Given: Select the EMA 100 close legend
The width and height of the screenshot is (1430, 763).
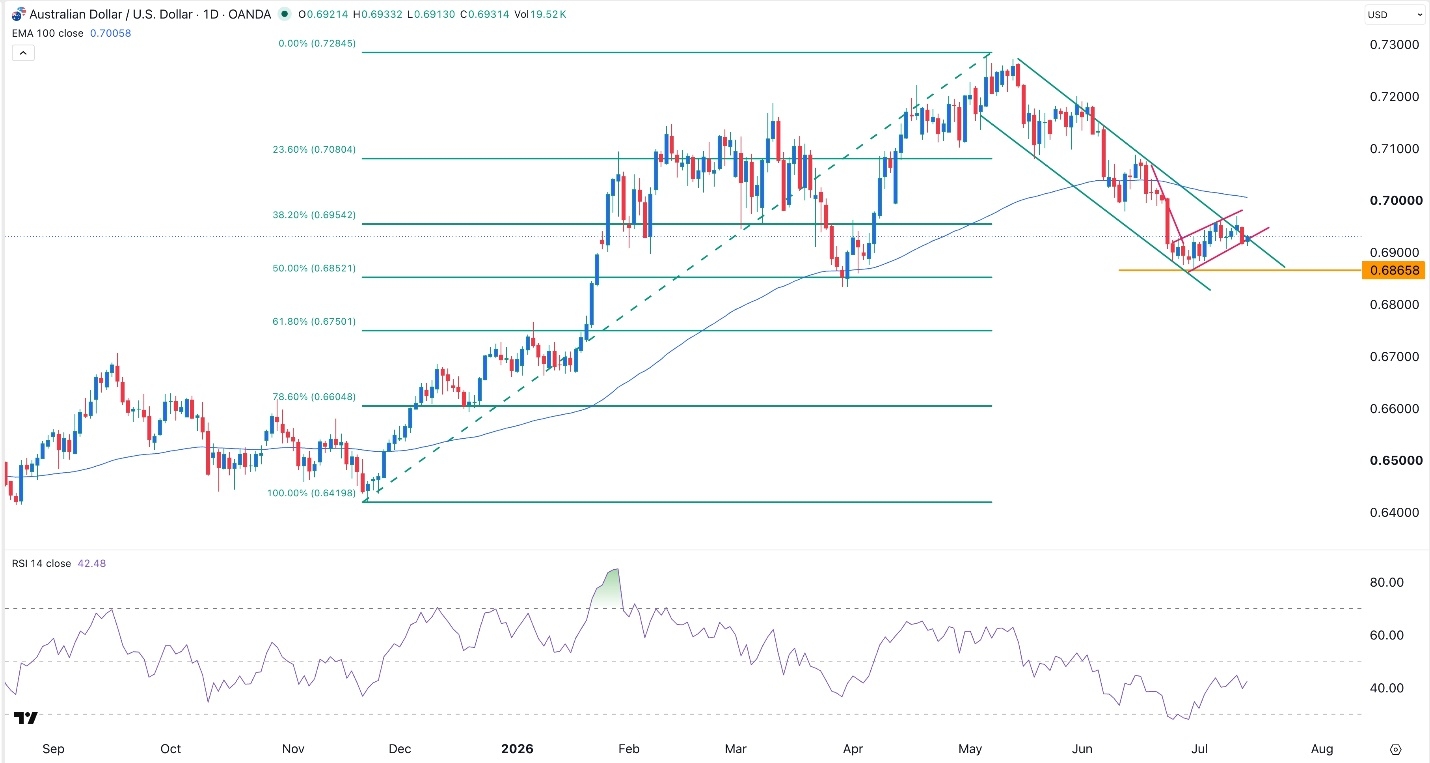Looking at the screenshot, I should coord(47,33).
